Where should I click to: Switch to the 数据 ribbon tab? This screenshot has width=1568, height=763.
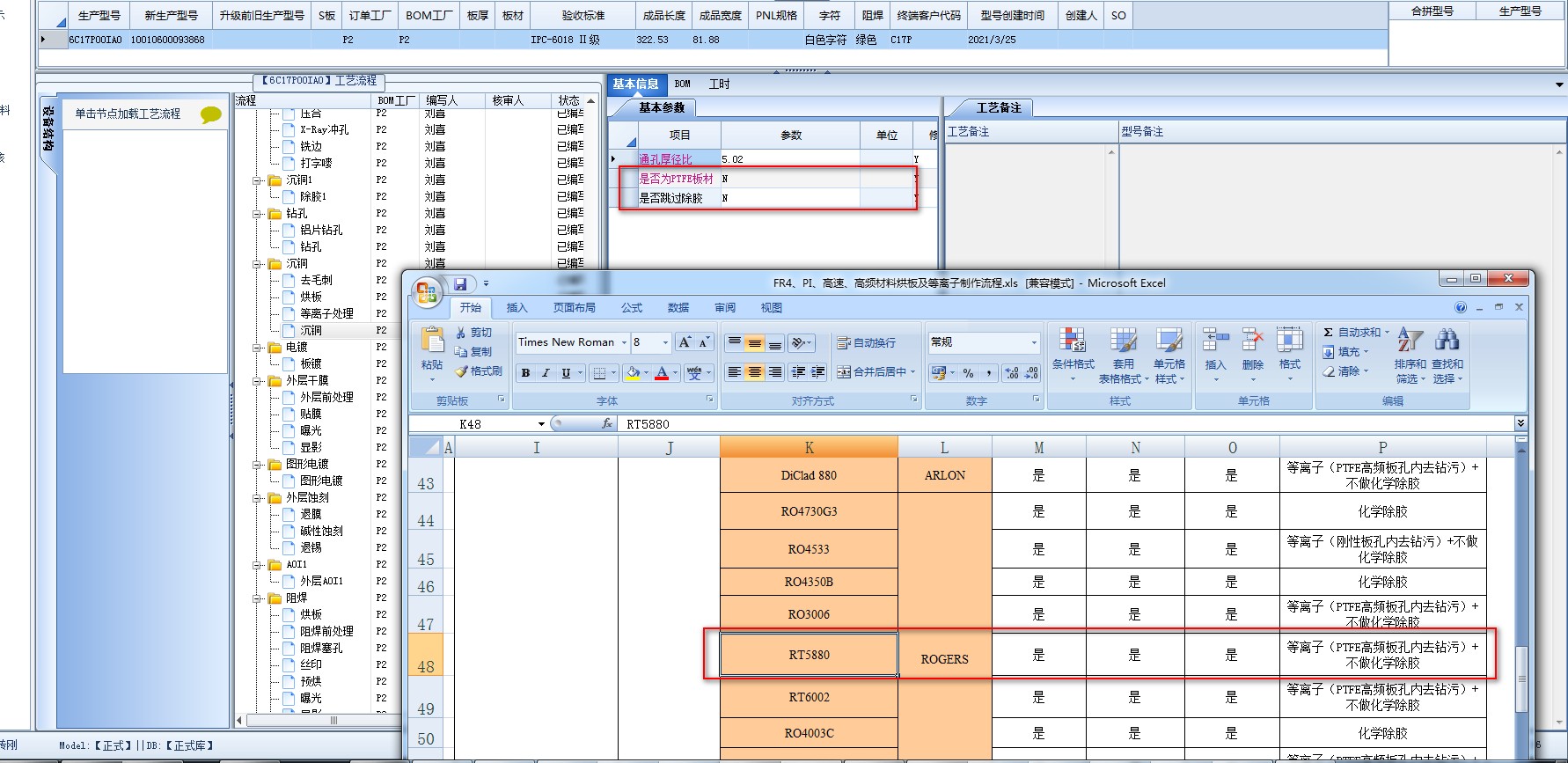(x=678, y=308)
